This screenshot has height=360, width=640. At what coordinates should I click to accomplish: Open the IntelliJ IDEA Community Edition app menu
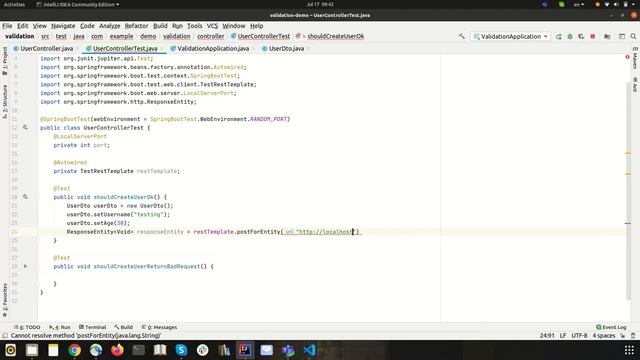point(78,4)
